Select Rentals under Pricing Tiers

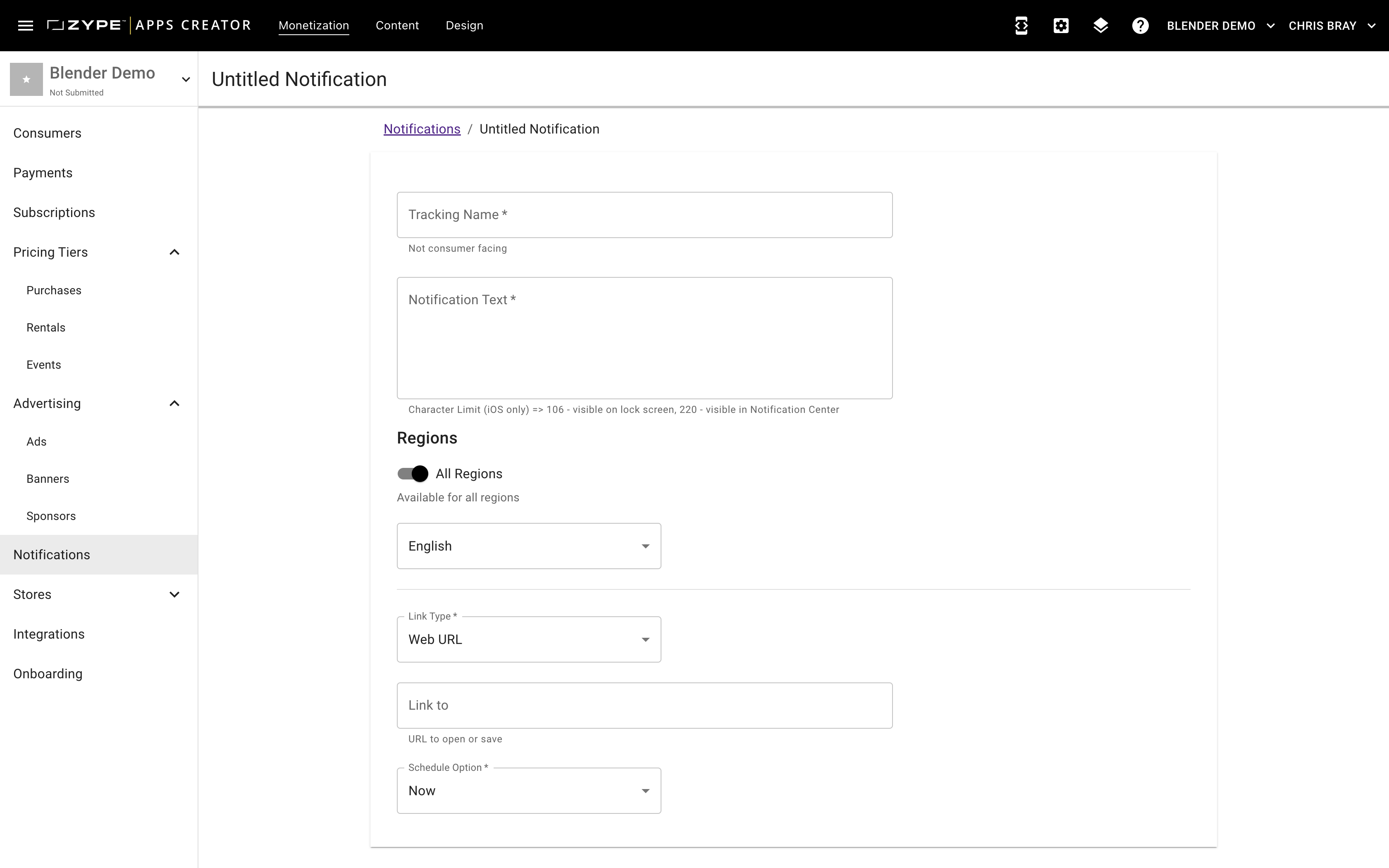pyautogui.click(x=99, y=327)
